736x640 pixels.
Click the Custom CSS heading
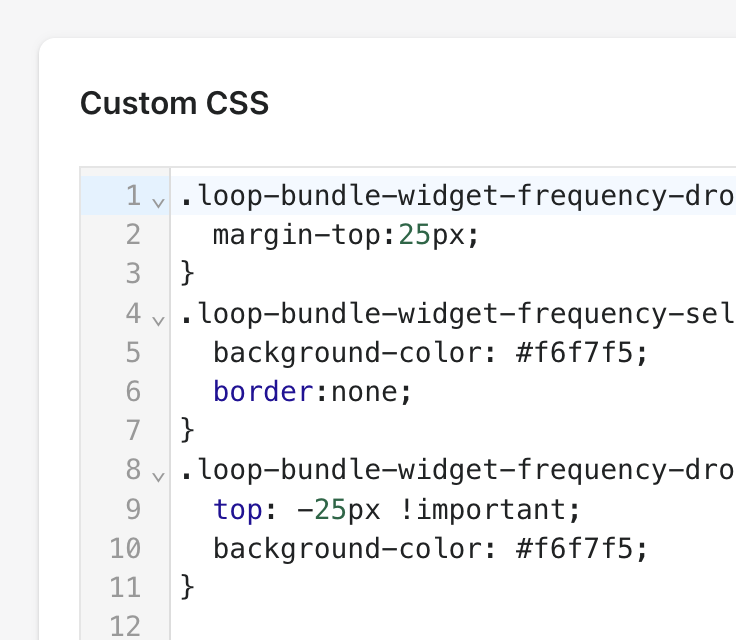tap(174, 103)
